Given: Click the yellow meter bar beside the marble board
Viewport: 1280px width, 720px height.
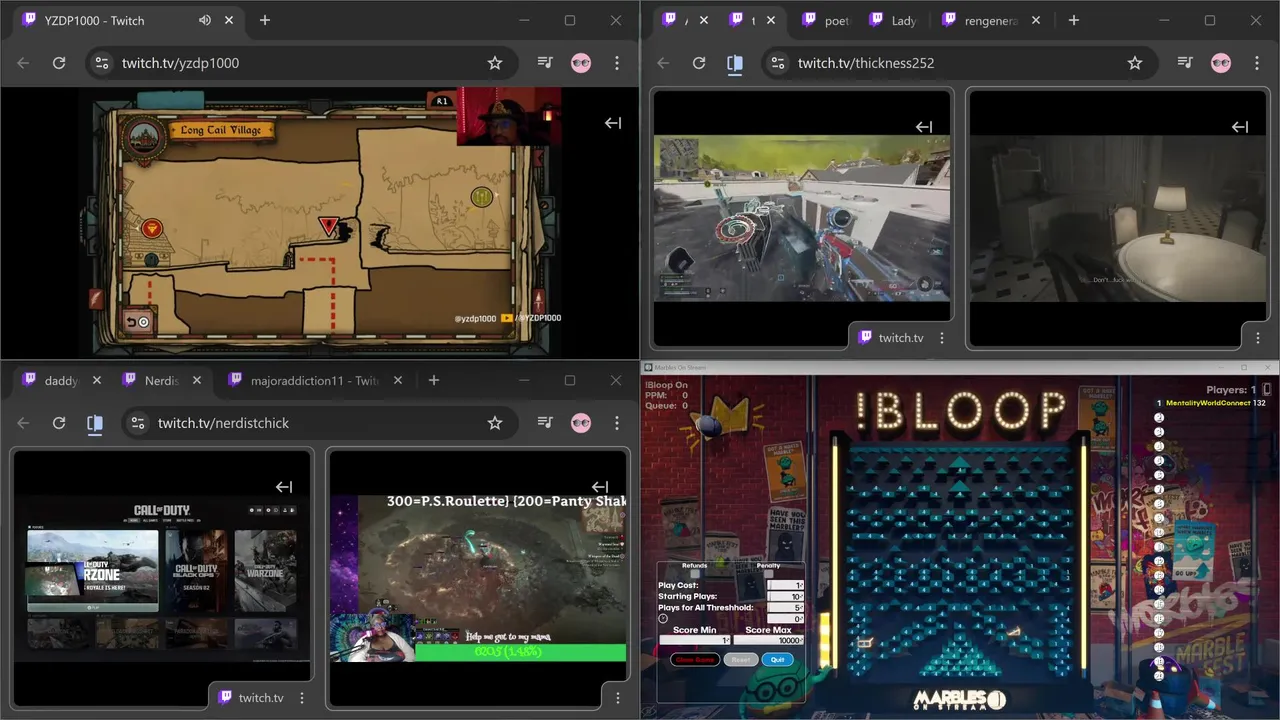Looking at the screenshot, I should [x=826, y=640].
